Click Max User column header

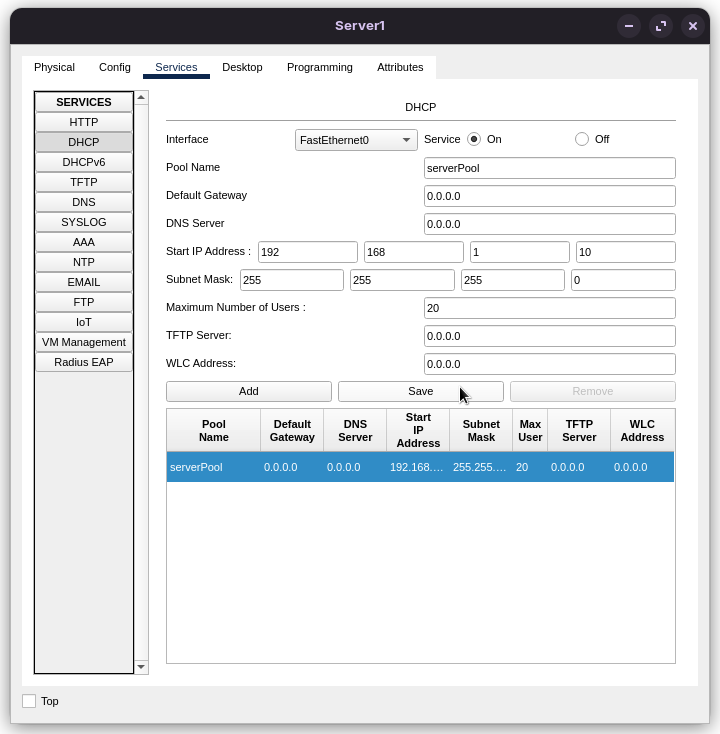[x=530, y=431]
